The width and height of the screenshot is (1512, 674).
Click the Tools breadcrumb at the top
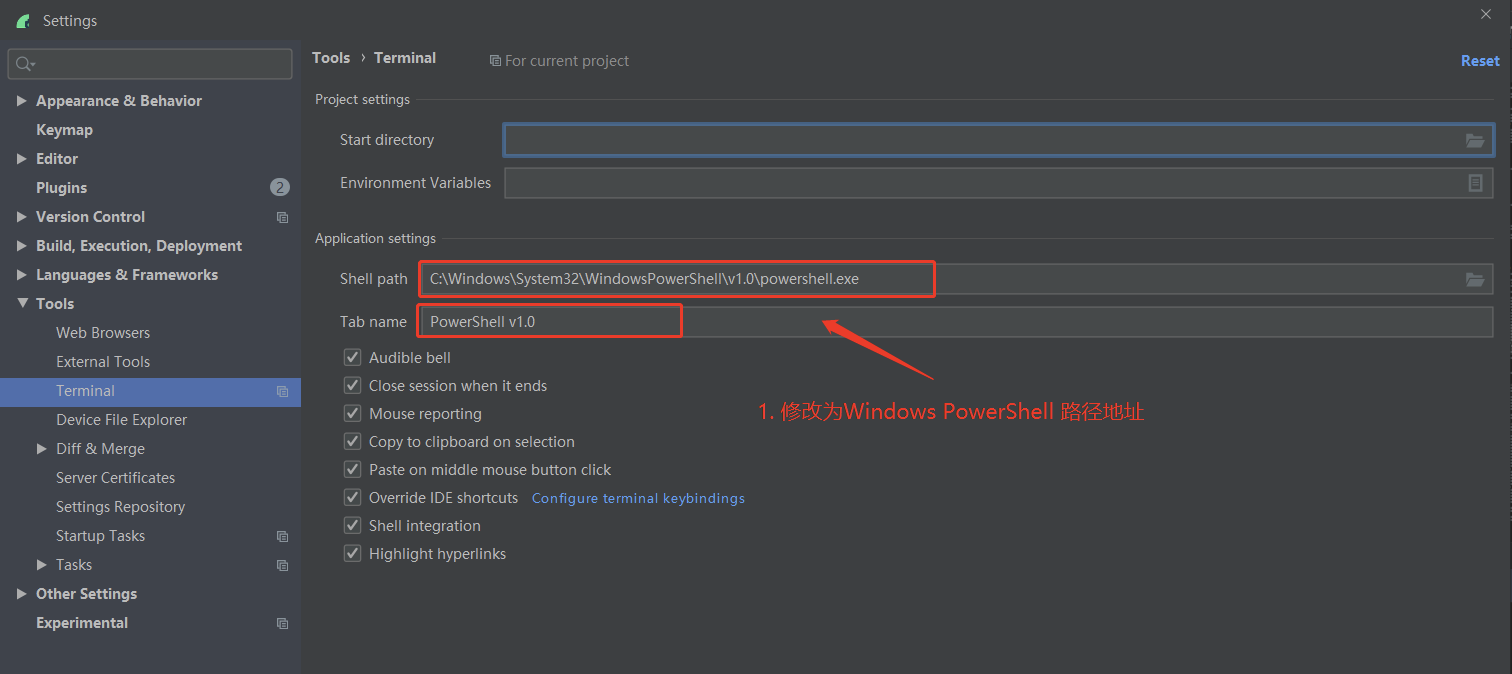331,58
